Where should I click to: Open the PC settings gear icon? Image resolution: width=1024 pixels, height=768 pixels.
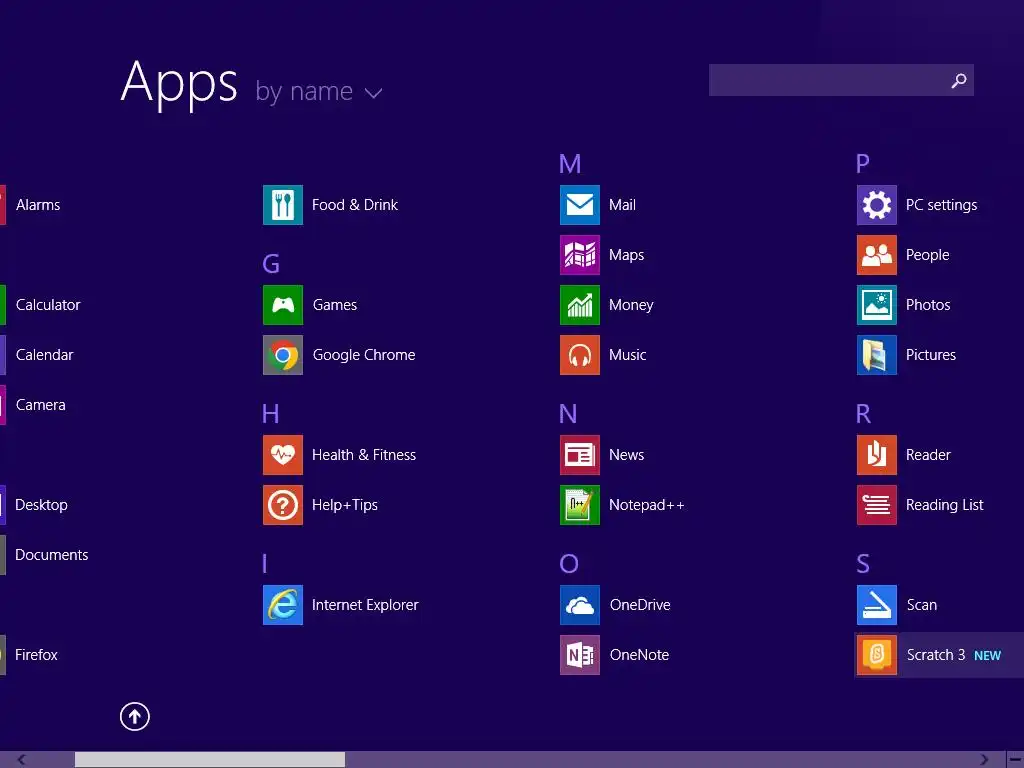tap(877, 204)
